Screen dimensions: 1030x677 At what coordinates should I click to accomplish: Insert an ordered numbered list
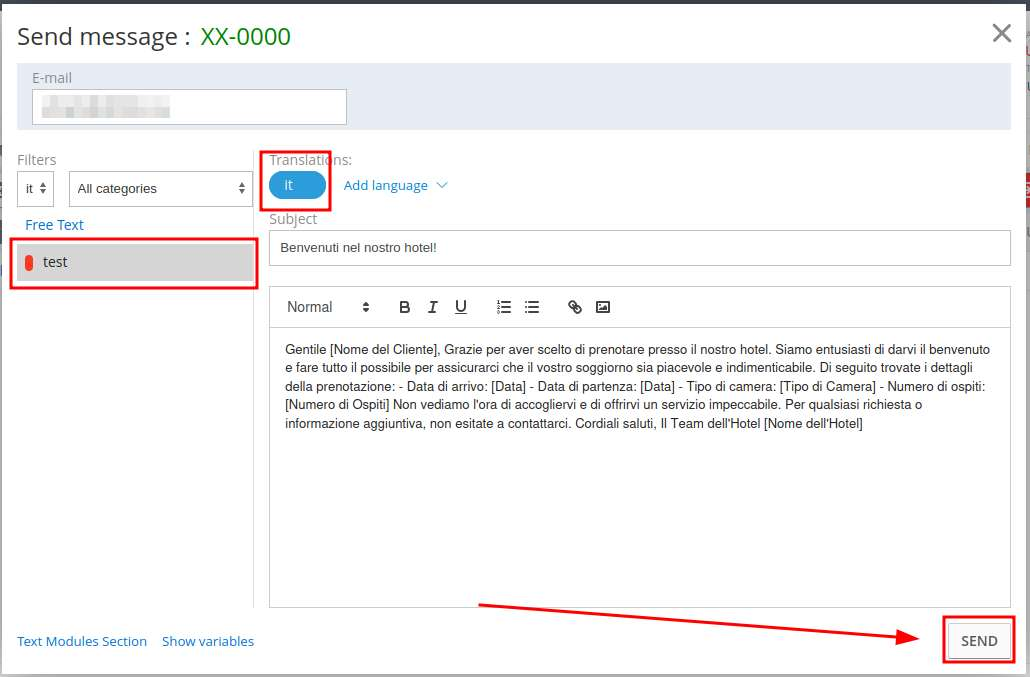(x=504, y=307)
